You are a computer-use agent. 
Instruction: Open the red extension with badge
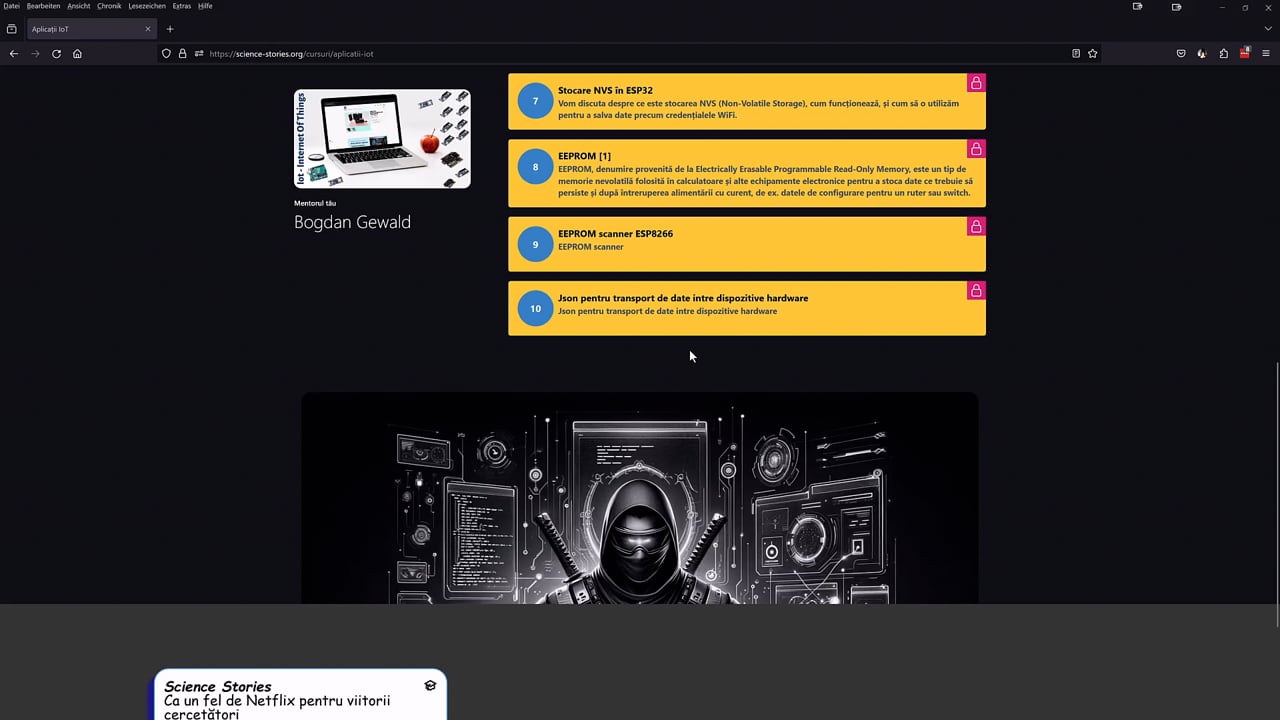tap(1244, 53)
